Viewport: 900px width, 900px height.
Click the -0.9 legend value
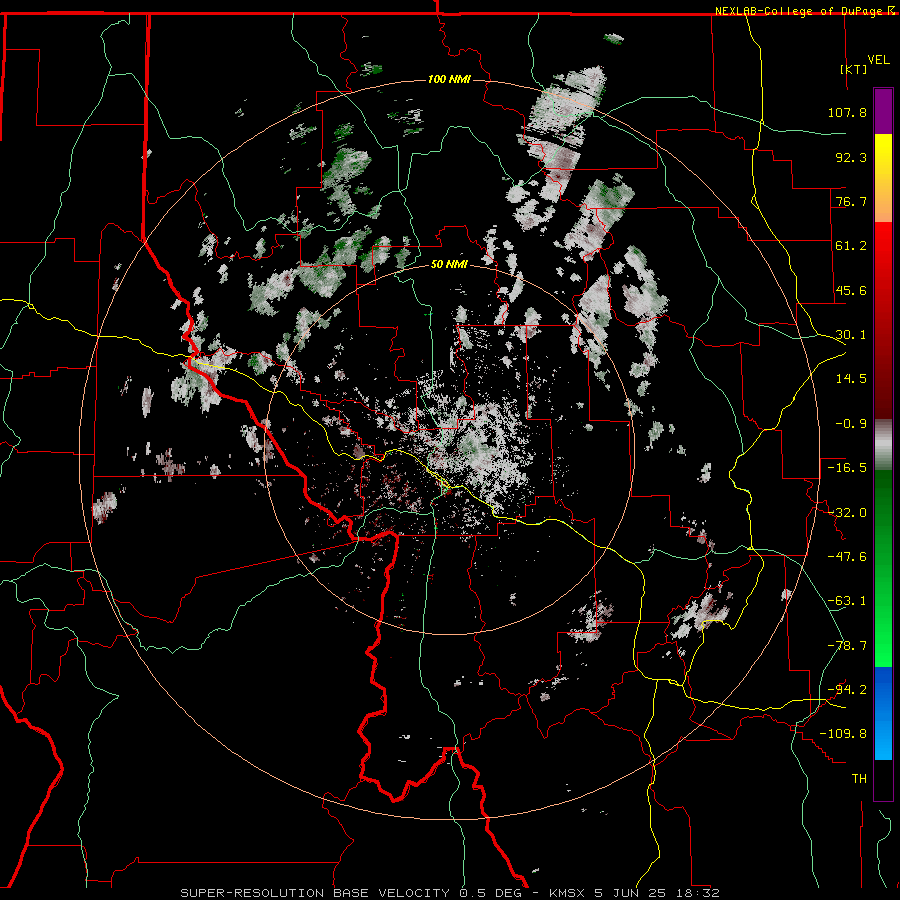tap(851, 424)
